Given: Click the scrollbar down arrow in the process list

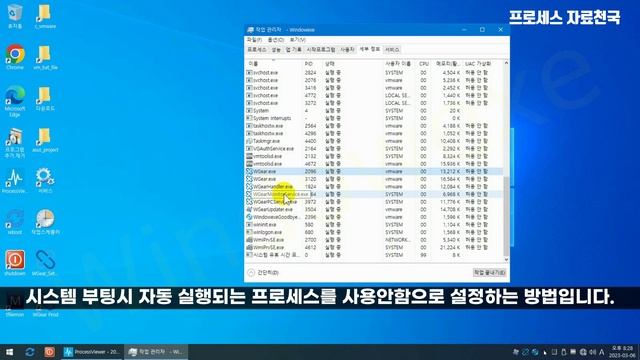Looking at the screenshot, I should pyautogui.click(x=506, y=259).
